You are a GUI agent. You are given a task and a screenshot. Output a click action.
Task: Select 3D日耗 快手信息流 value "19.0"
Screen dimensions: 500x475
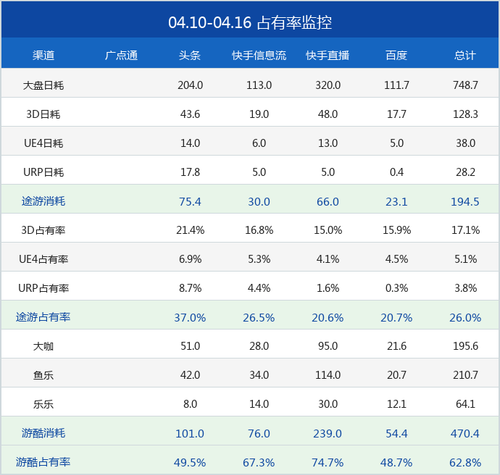(x=259, y=114)
